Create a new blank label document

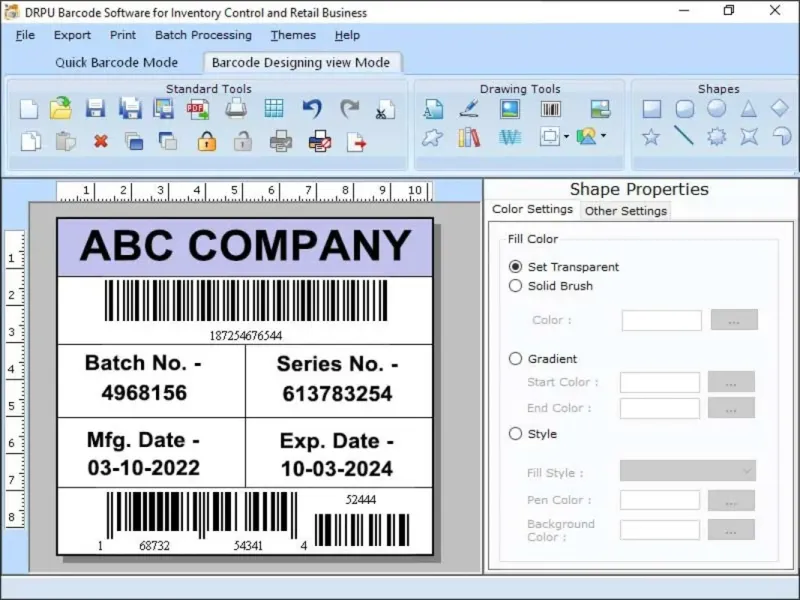(x=29, y=109)
